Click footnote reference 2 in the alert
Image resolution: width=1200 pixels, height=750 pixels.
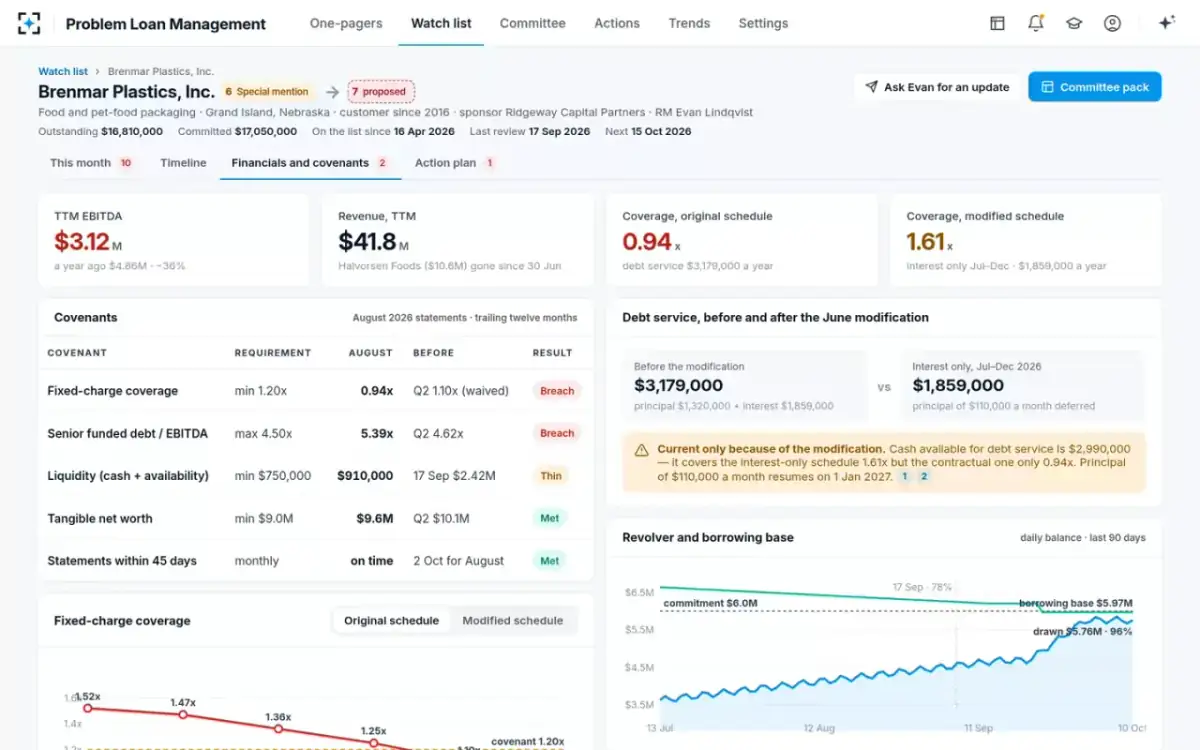click(x=924, y=477)
